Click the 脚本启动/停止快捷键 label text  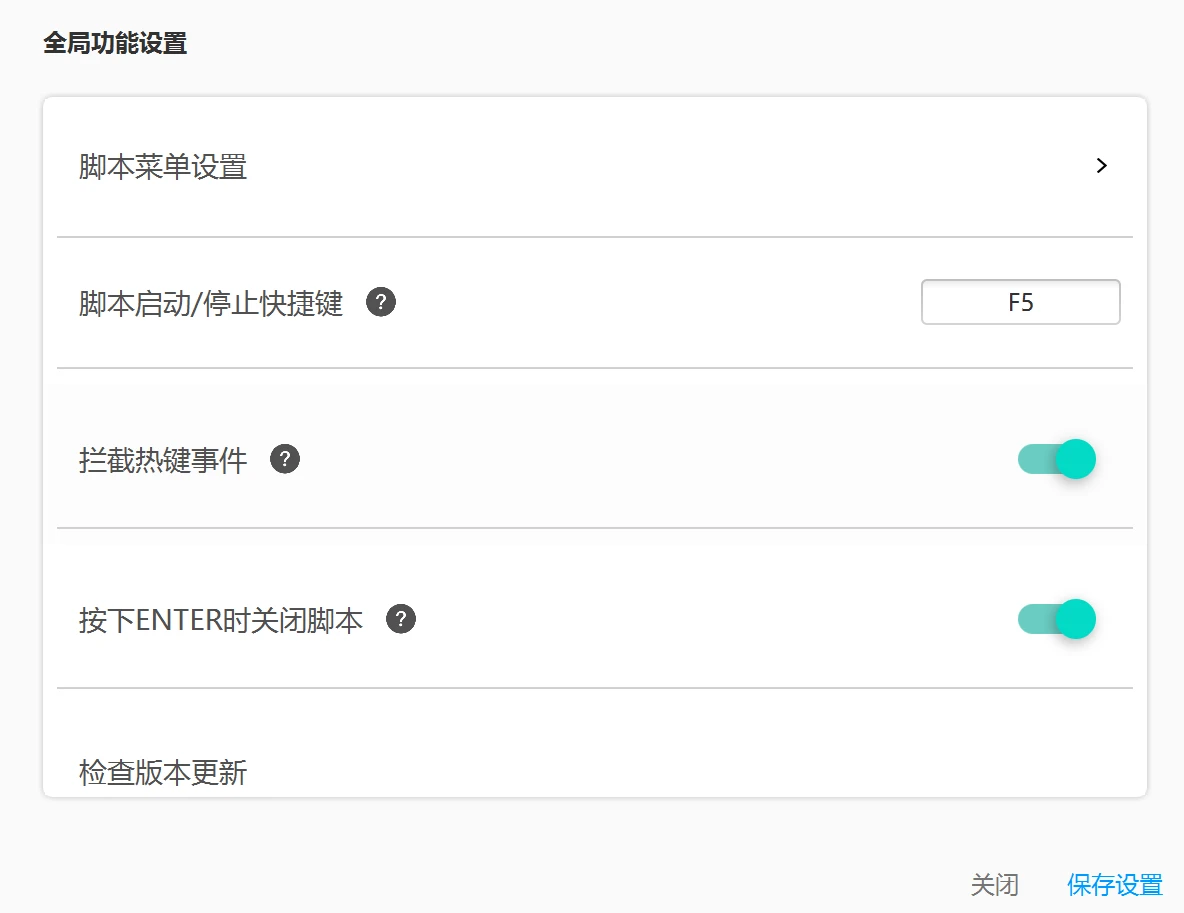pyautogui.click(x=211, y=304)
